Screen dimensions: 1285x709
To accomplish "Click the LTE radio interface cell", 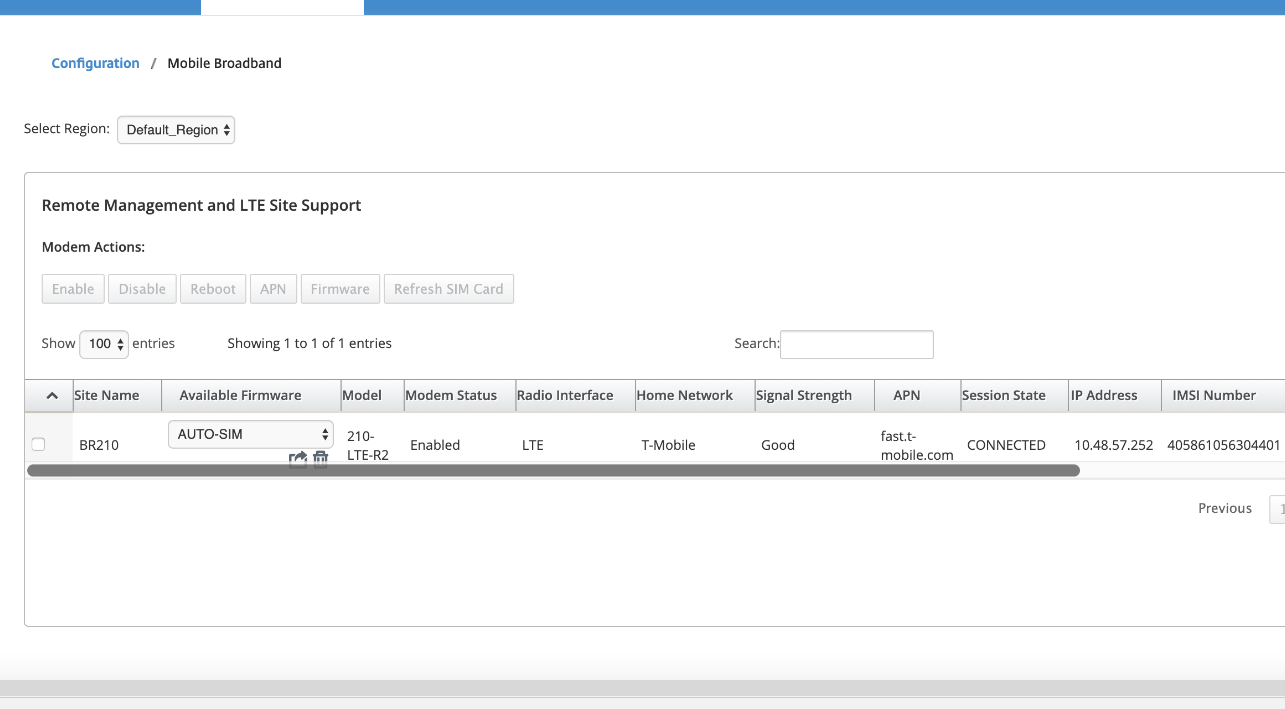I will click(x=533, y=445).
